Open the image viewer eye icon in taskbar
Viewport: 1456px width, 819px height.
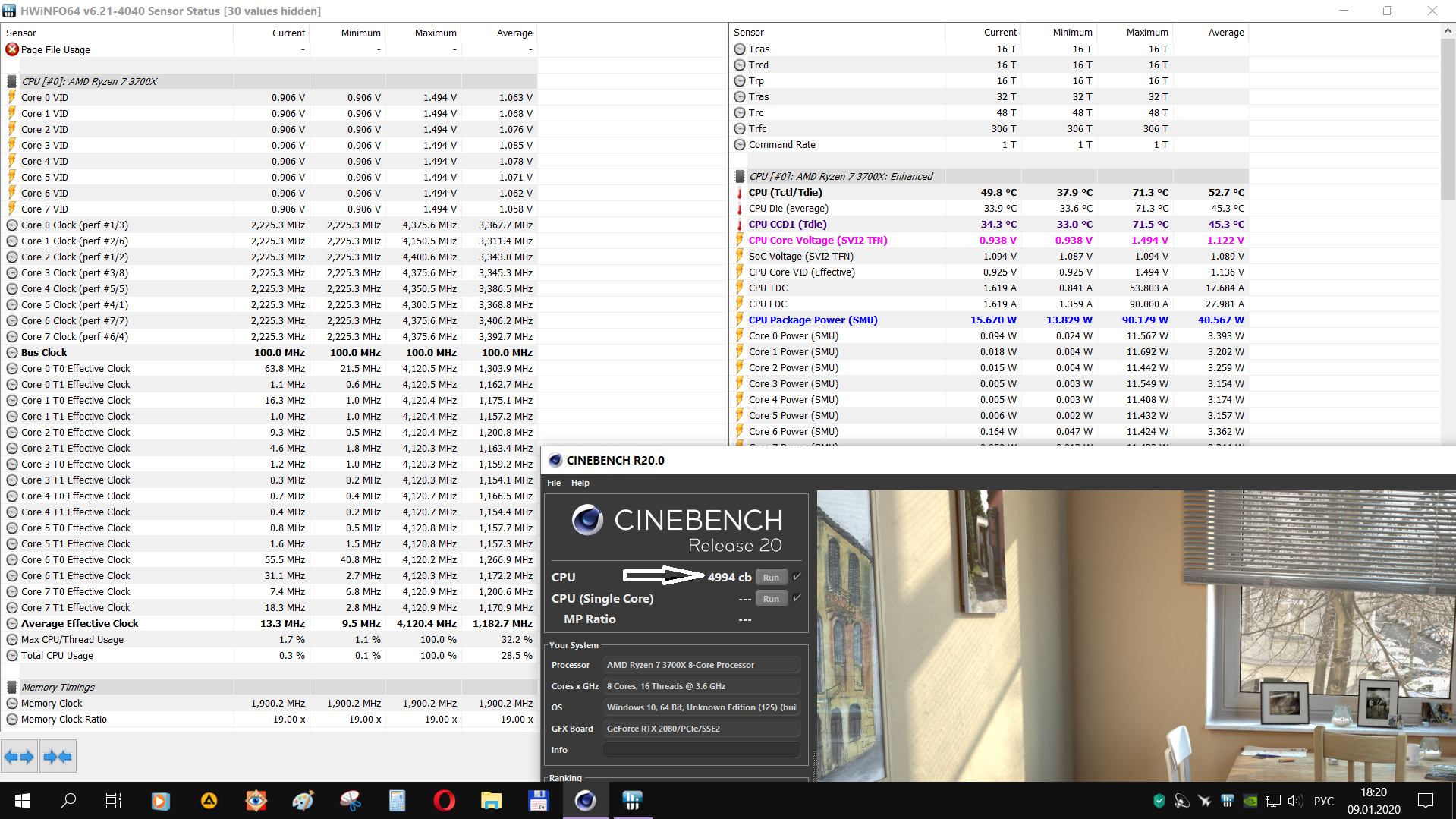(x=256, y=801)
